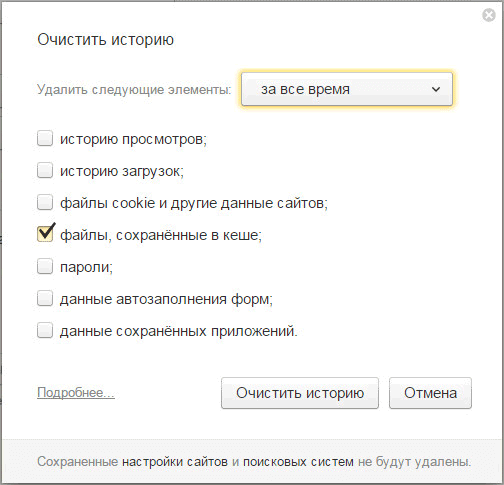Click the 'Удалить следующие элементы:' label
This screenshot has width=504, height=485.
tap(134, 90)
